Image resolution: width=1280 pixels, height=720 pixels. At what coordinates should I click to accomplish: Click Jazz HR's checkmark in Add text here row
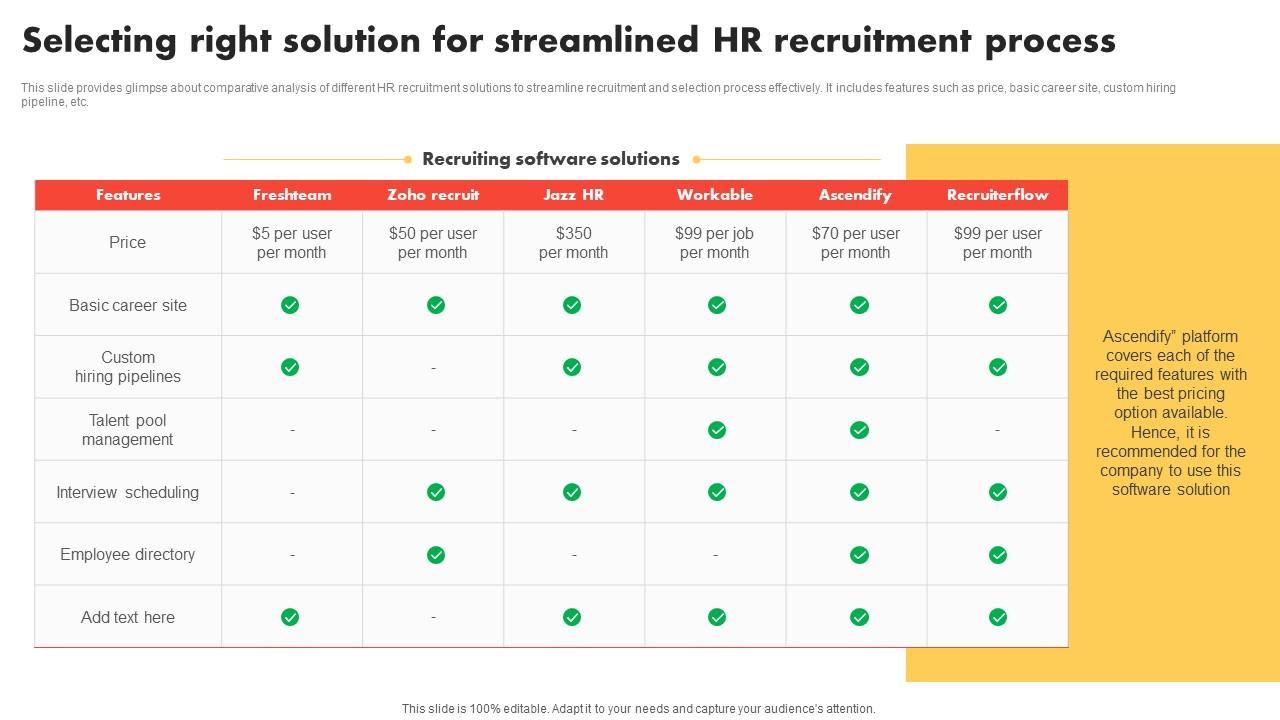click(x=572, y=617)
